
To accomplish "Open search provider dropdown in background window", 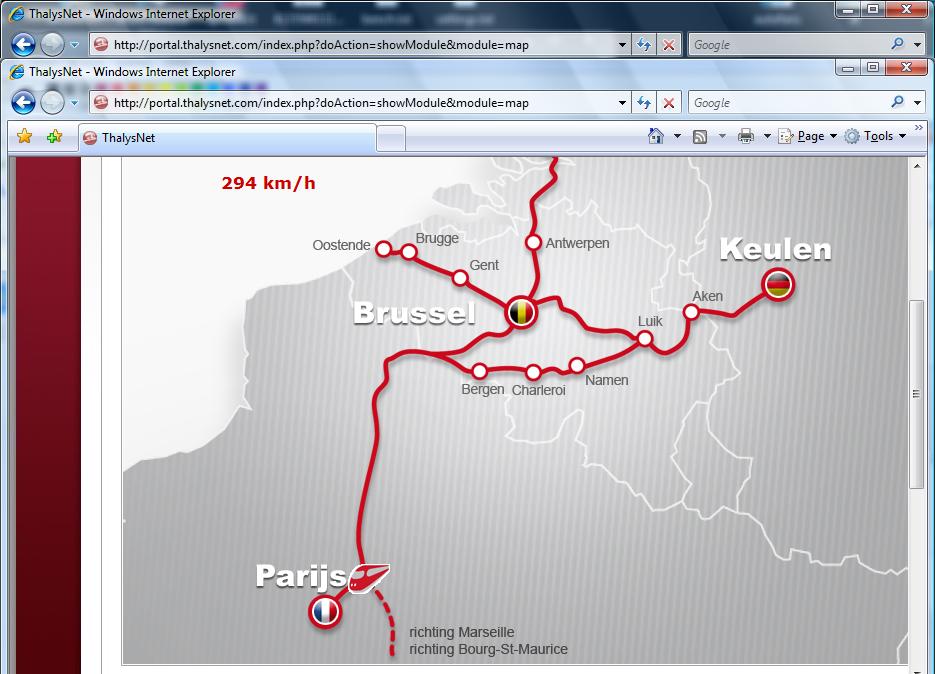I will tap(917, 45).
